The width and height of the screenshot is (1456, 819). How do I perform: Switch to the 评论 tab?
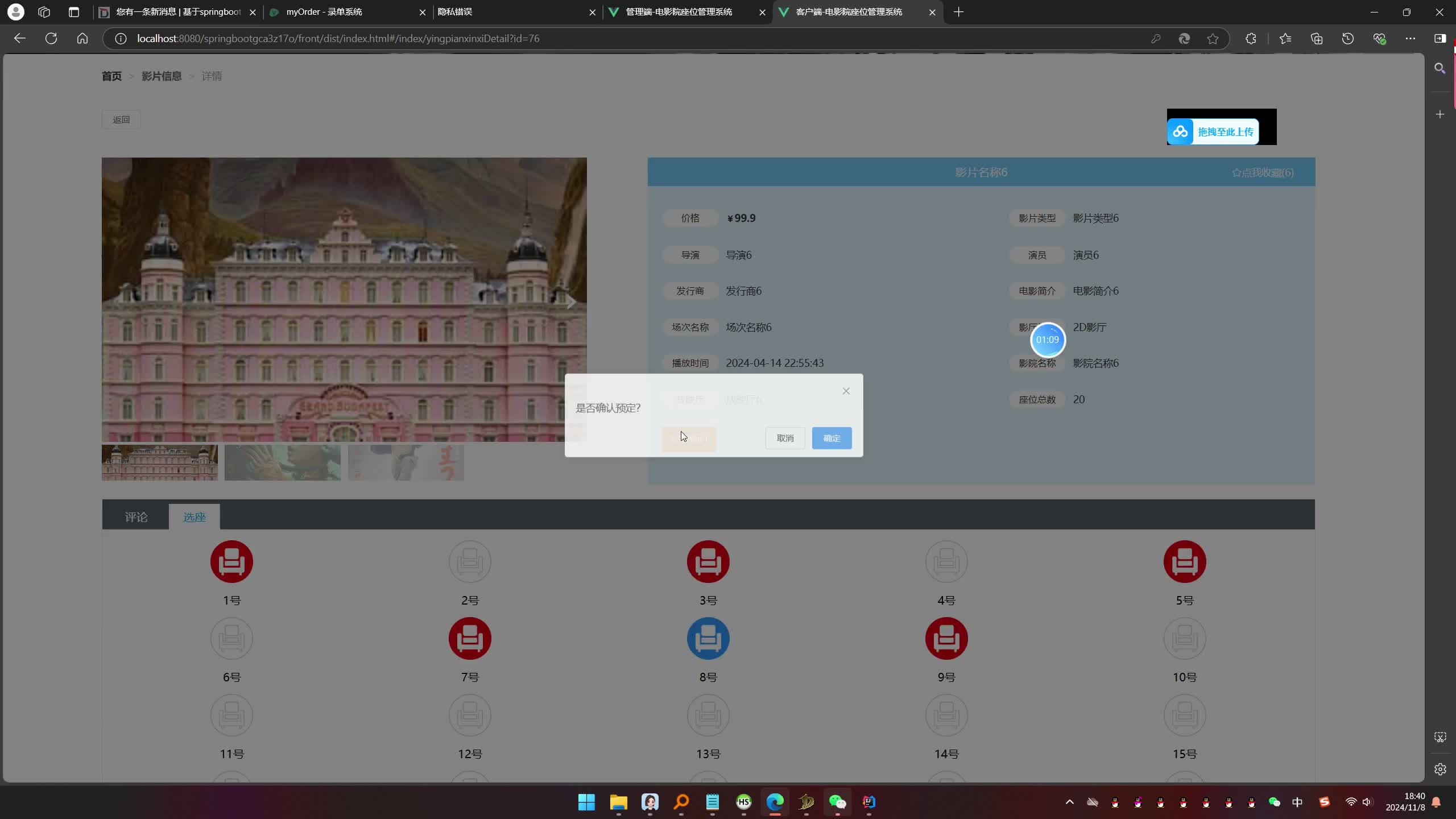click(136, 516)
